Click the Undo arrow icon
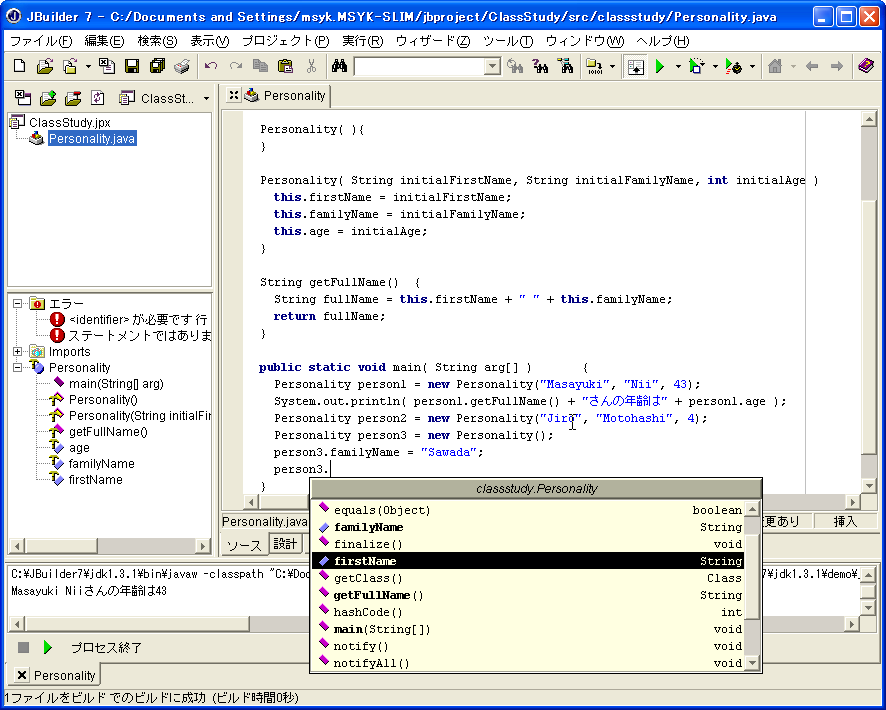This screenshot has height=710, width=886. click(210, 66)
